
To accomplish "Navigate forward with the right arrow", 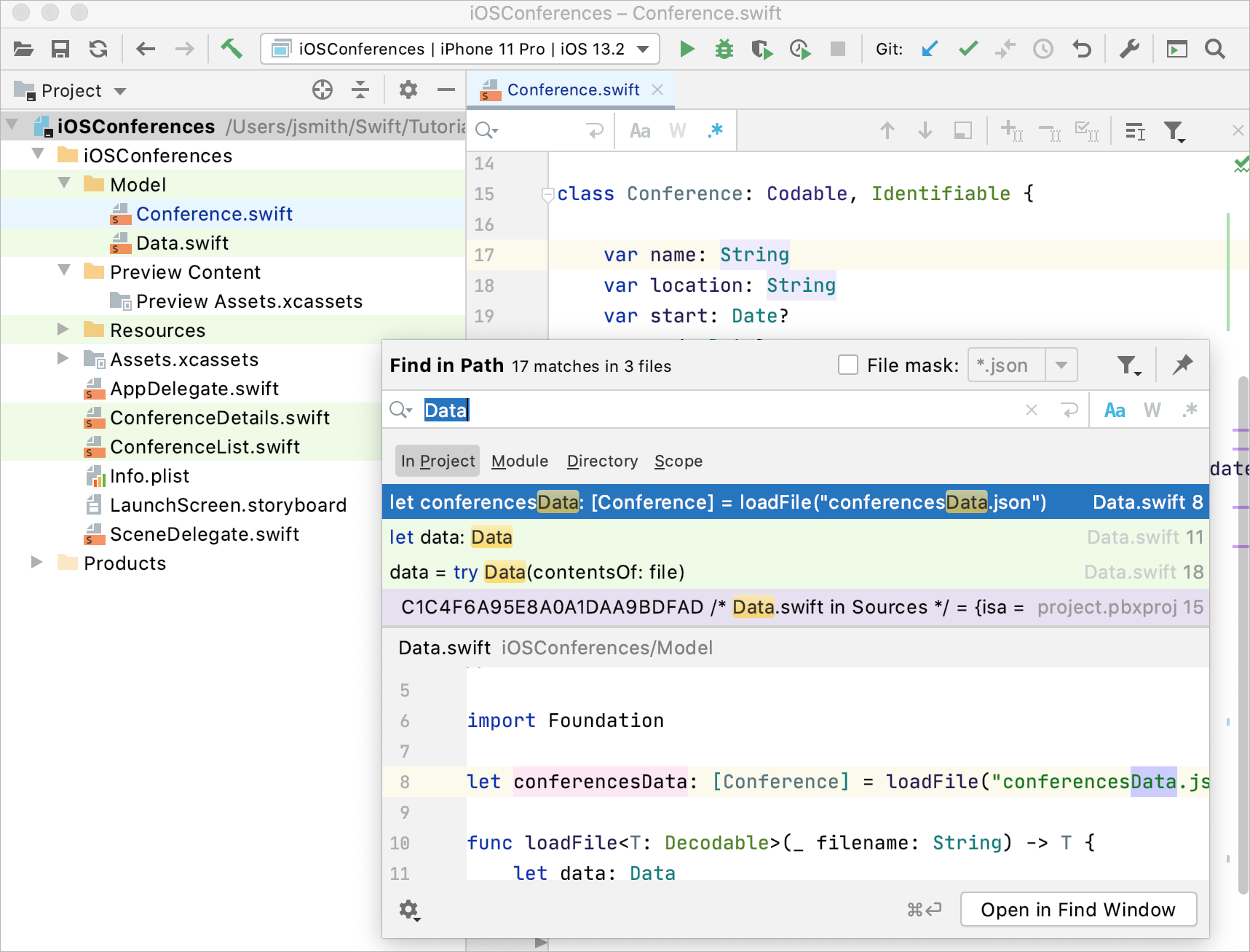I will click(x=185, y=49).
